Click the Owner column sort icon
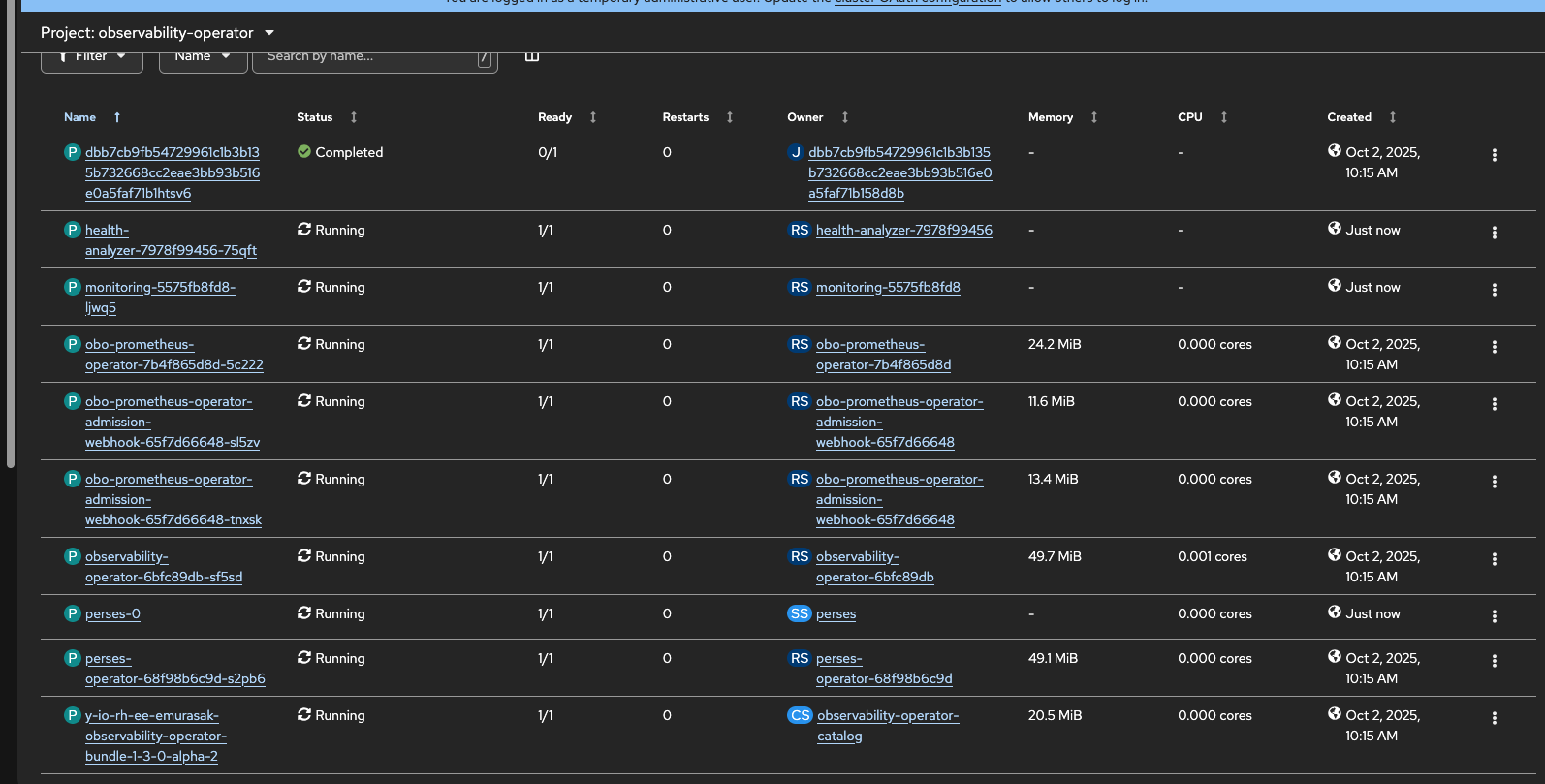This screenshot has height=784, width=1545. point(845,117)
